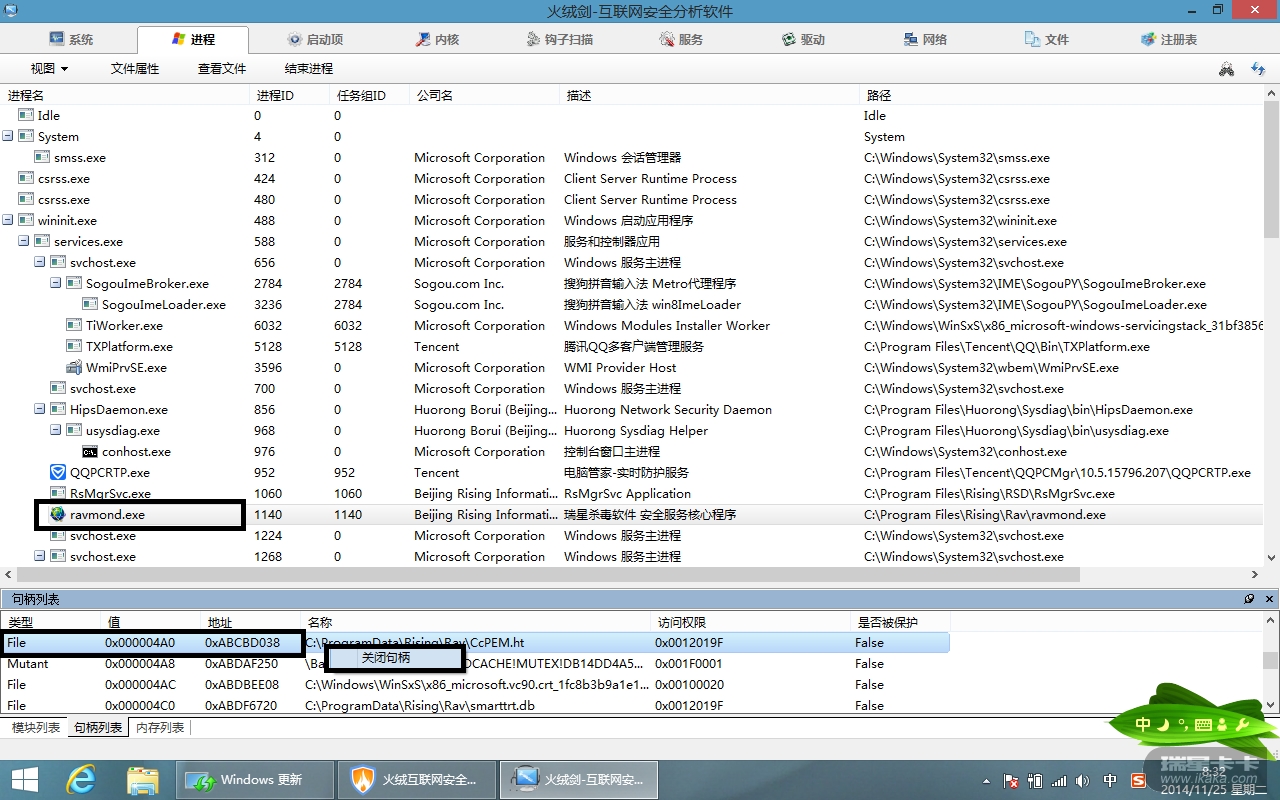Image resolution: width=1280 pixels, height=800 pixels.
Task: Click the Sogou input tray icon
Action: coord(1137,781)
